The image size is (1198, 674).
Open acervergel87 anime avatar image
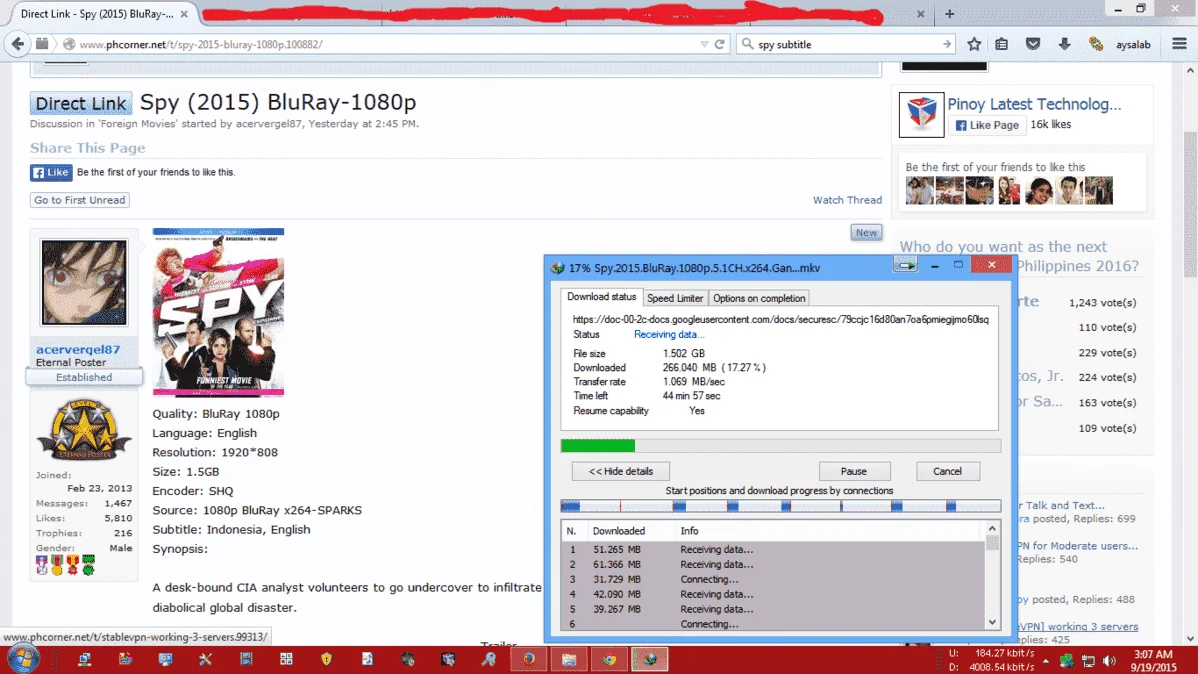(84, 282)
